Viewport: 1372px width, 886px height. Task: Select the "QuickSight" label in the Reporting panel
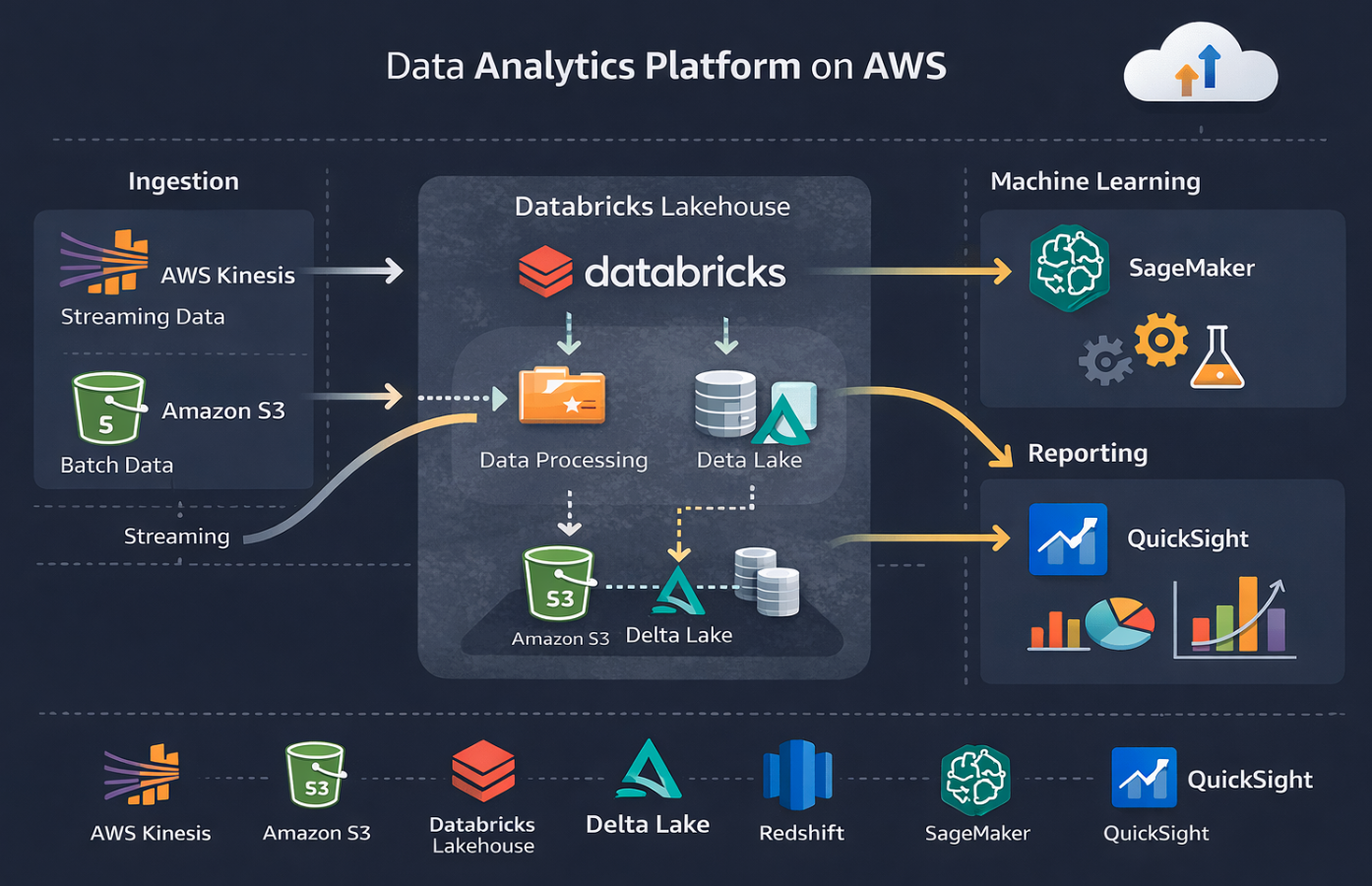pos(1188,538)
